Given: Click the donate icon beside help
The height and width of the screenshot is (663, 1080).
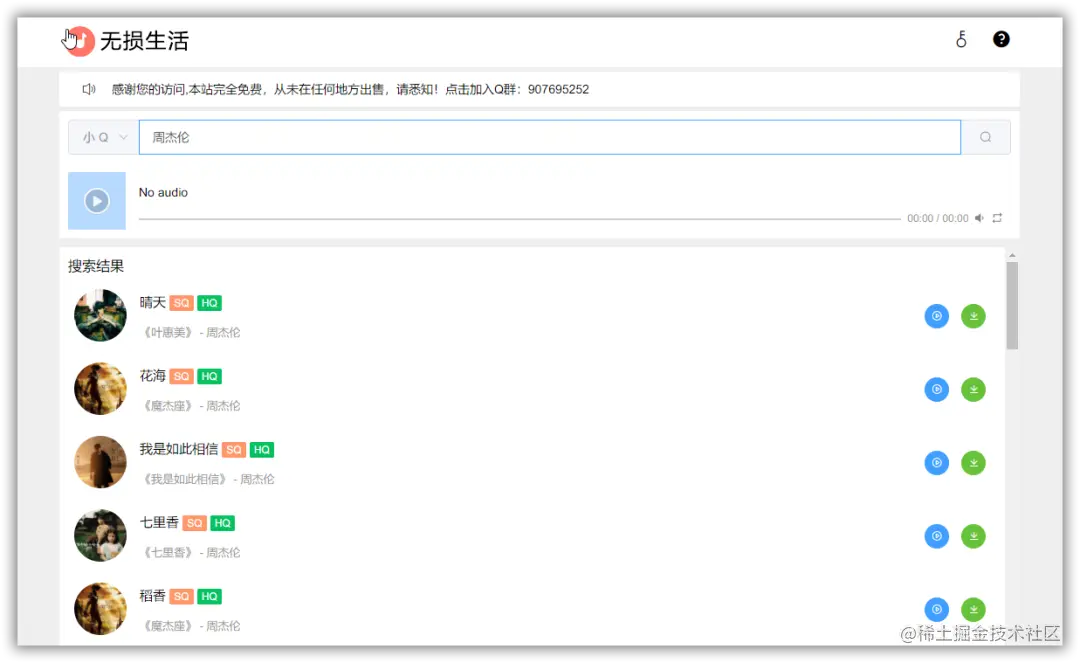Looking at the screenshot, I should [961, 39].
